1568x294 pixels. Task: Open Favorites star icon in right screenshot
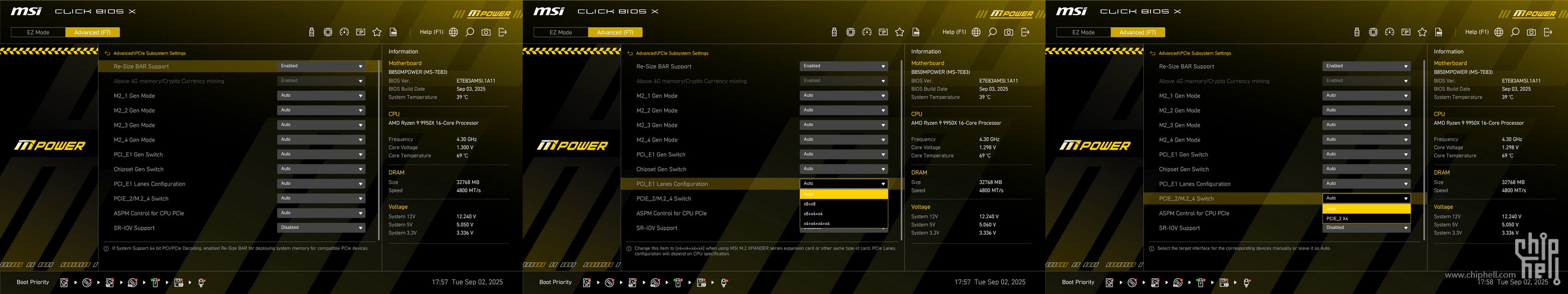point(1422,32)
